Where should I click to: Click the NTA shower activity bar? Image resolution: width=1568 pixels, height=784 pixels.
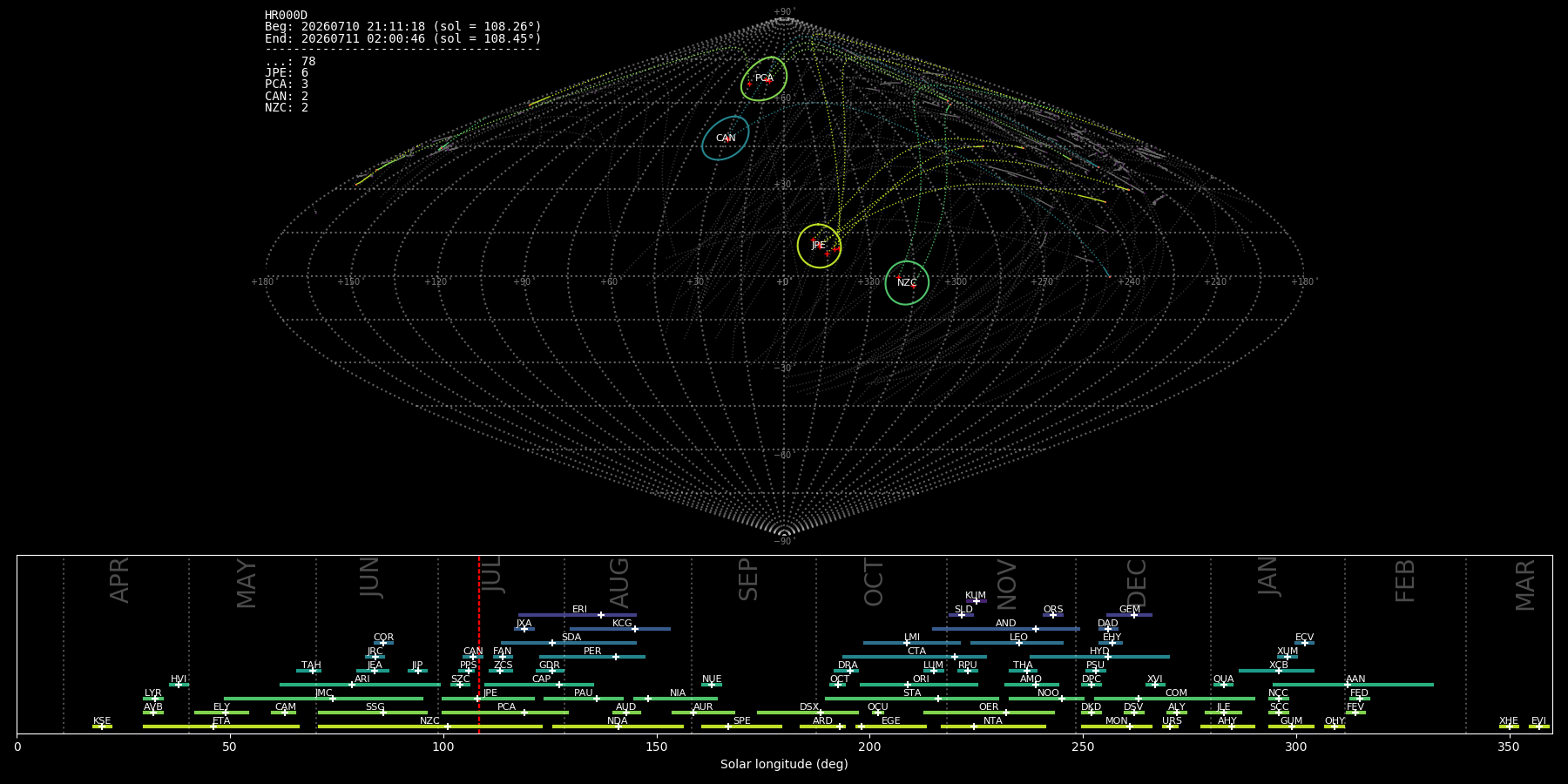point(993,727)
